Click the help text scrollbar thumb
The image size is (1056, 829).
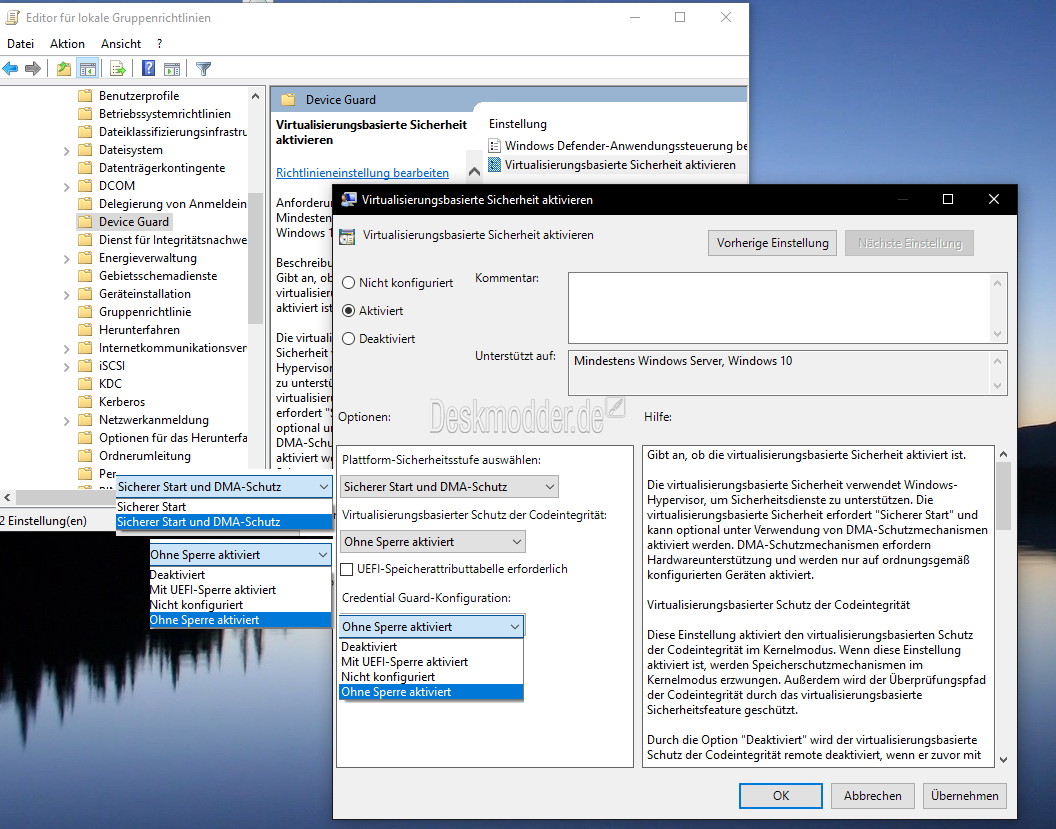pyautogui.click(x=1003, y=497)
